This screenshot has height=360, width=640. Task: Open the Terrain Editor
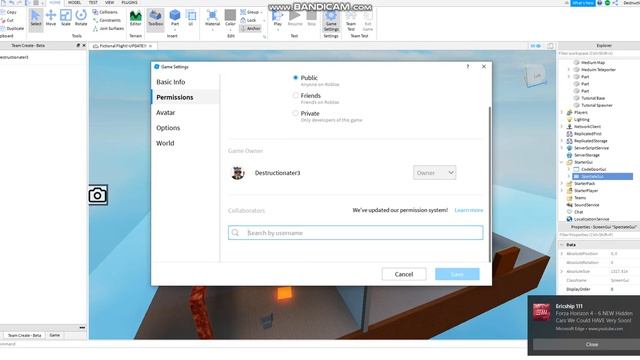click(x=136, y=18)
